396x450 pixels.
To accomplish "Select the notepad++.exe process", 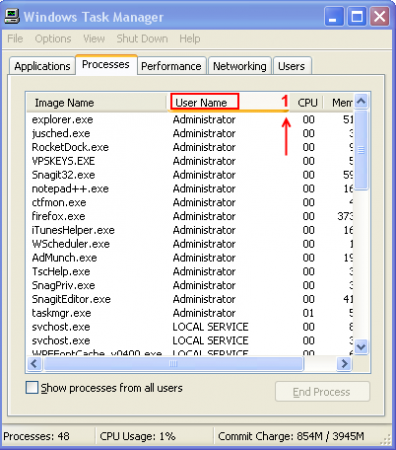I will 190,189.
